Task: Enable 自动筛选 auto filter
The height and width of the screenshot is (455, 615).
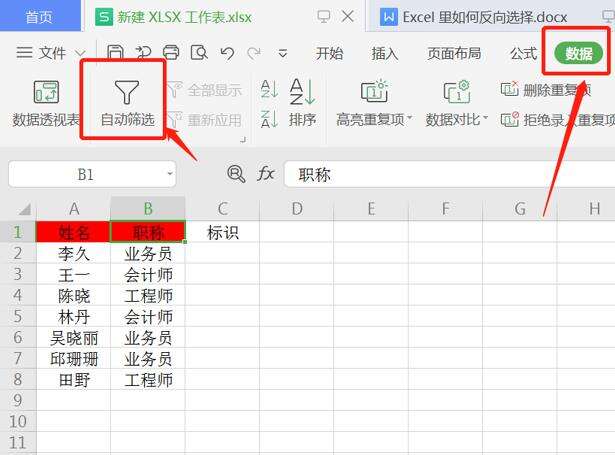Action: click(127, 104)
